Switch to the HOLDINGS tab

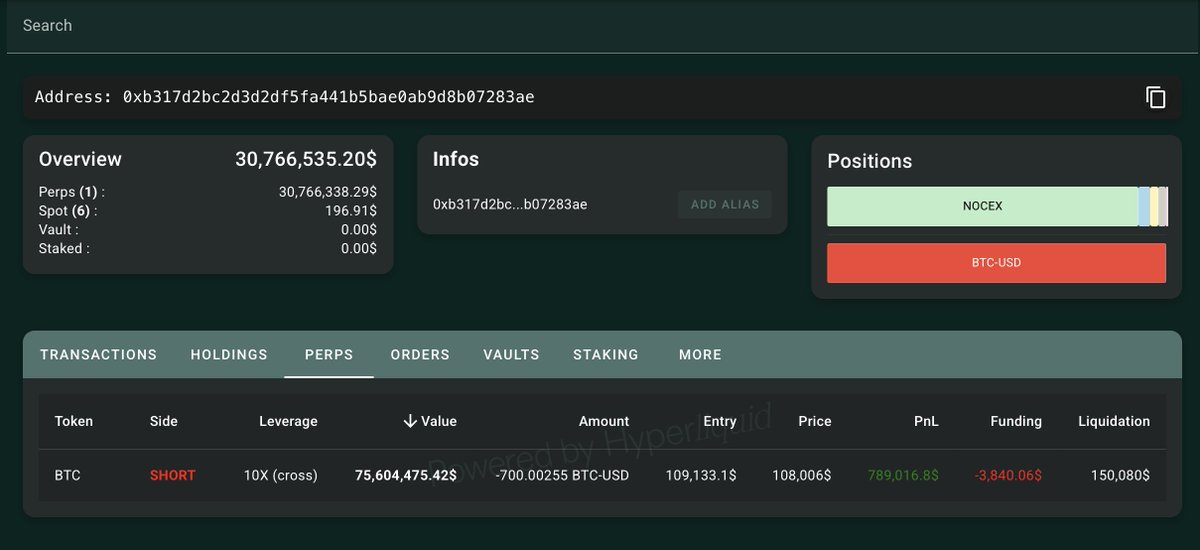tap(229, 354)
